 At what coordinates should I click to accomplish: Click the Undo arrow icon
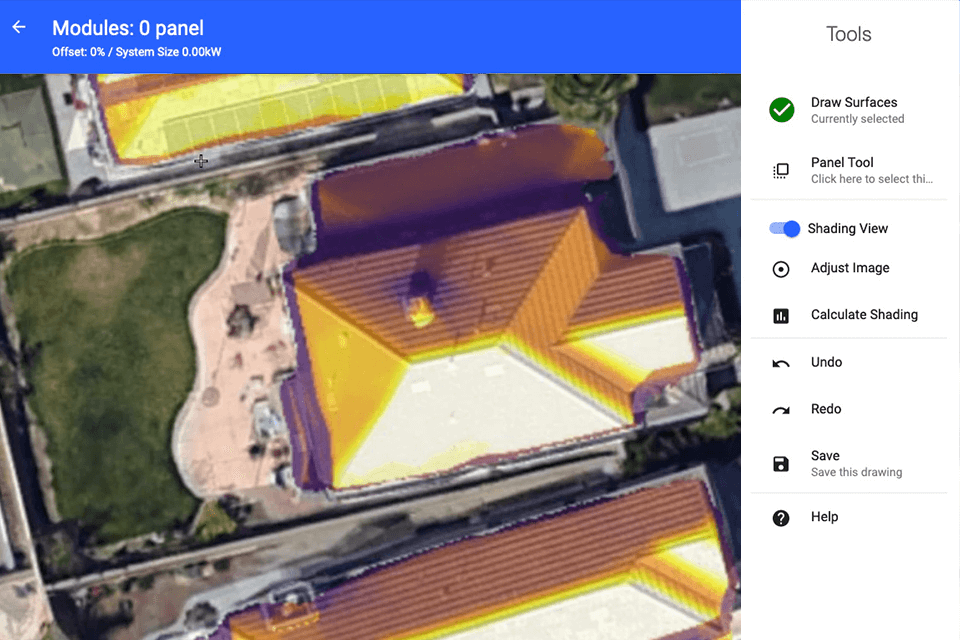coord(781,364)
